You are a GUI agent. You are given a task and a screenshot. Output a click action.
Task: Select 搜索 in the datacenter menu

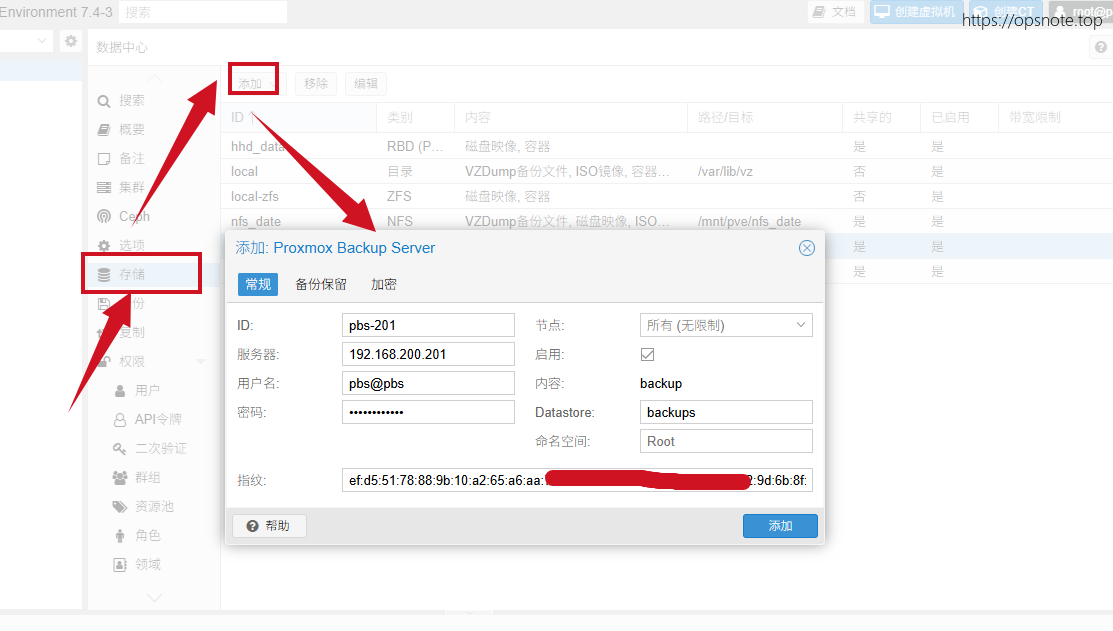pyautogui.click(x=132, y=101)
